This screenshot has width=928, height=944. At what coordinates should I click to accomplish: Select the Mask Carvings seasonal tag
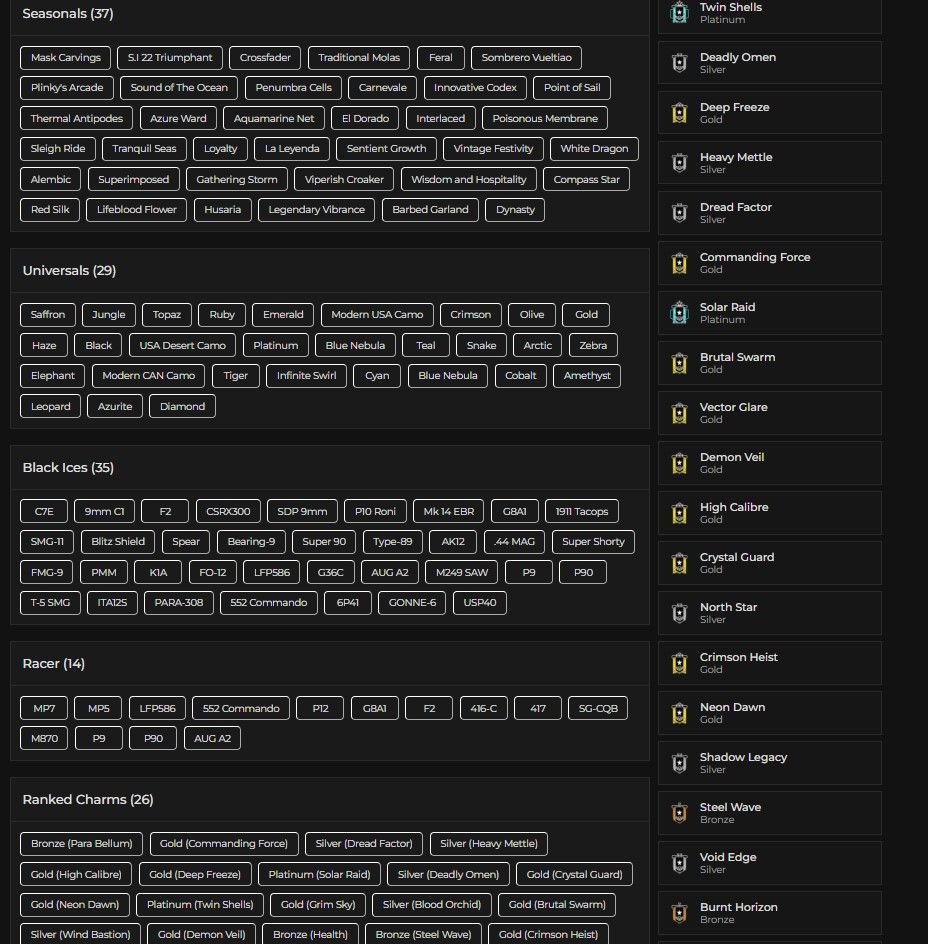pyautogui.click(x=66, y=57)
